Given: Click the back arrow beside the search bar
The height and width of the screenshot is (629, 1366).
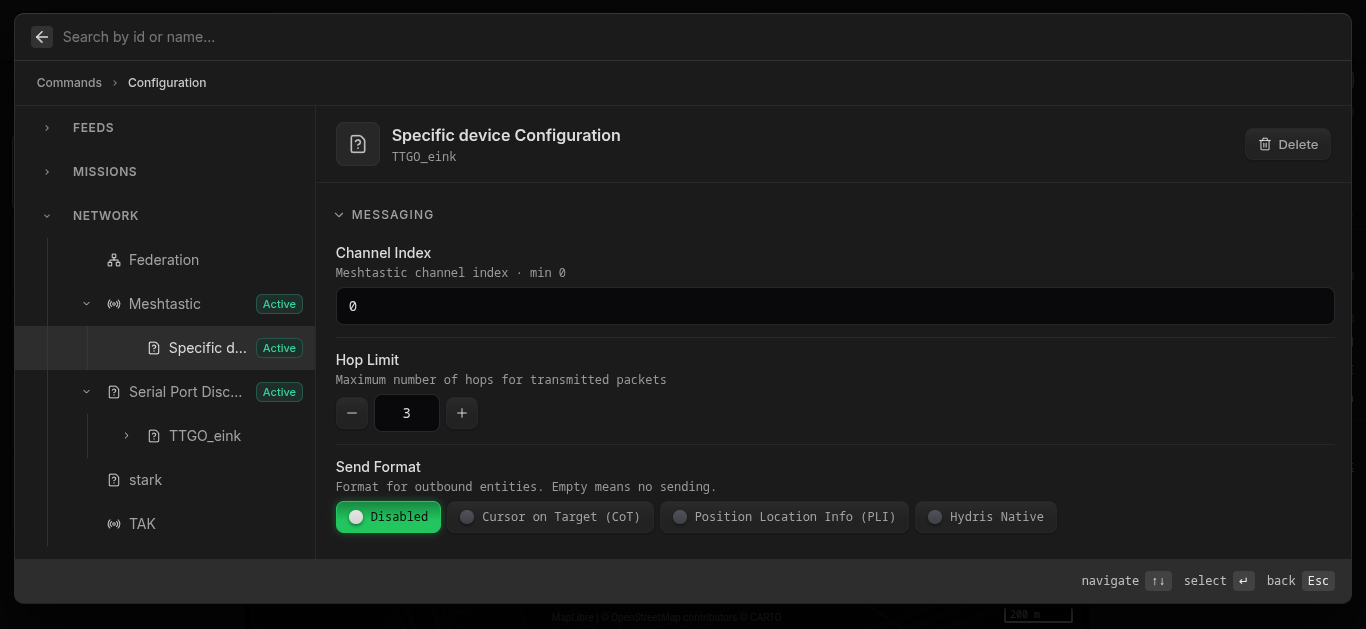Looking at the screenshot, I should tap(41, 37).
